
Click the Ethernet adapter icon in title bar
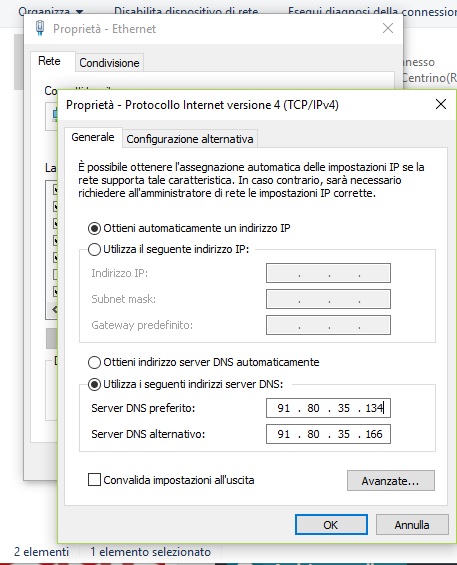(40, 28)
